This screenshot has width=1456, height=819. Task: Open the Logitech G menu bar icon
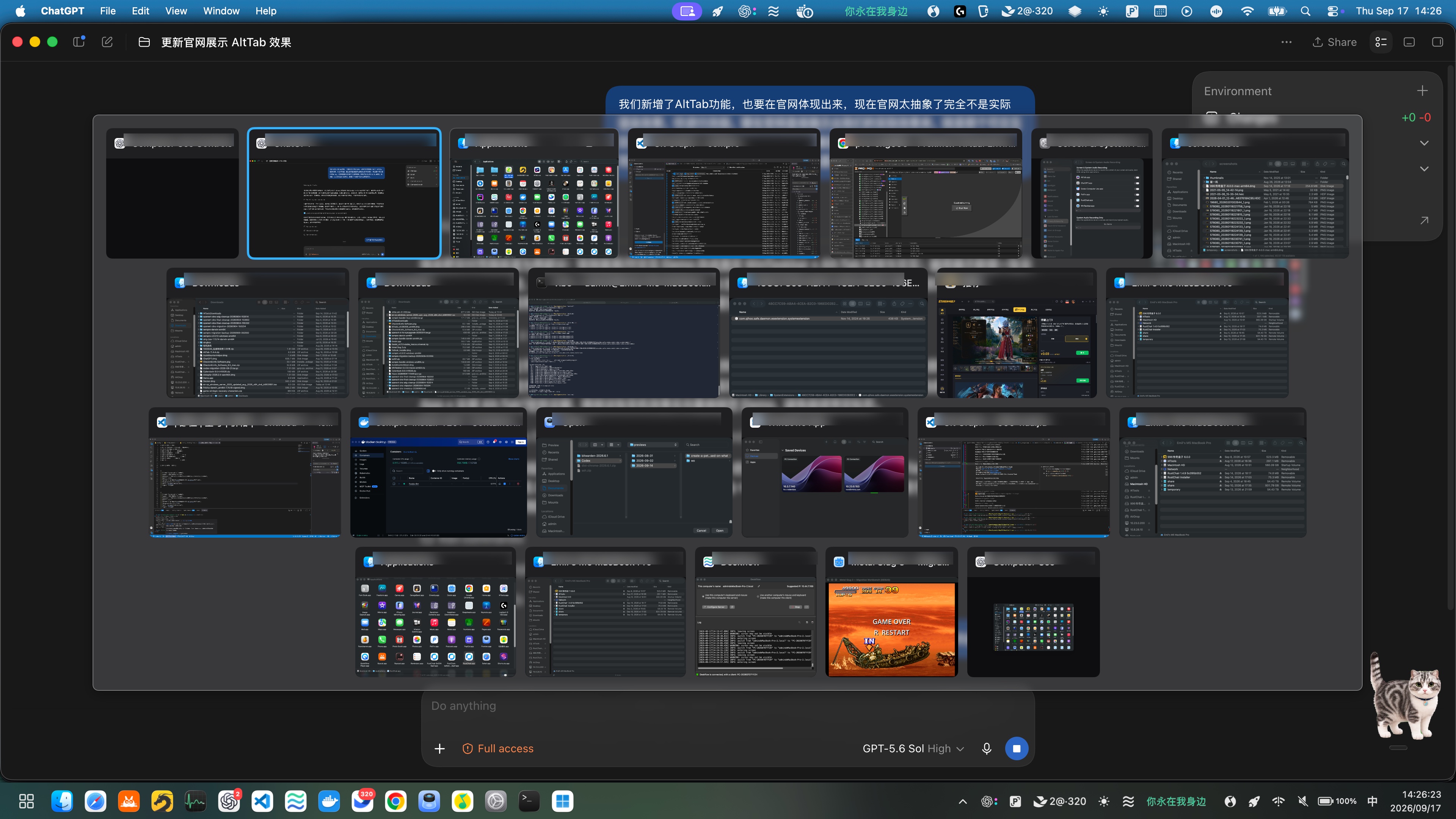click(x=960, y=11)
